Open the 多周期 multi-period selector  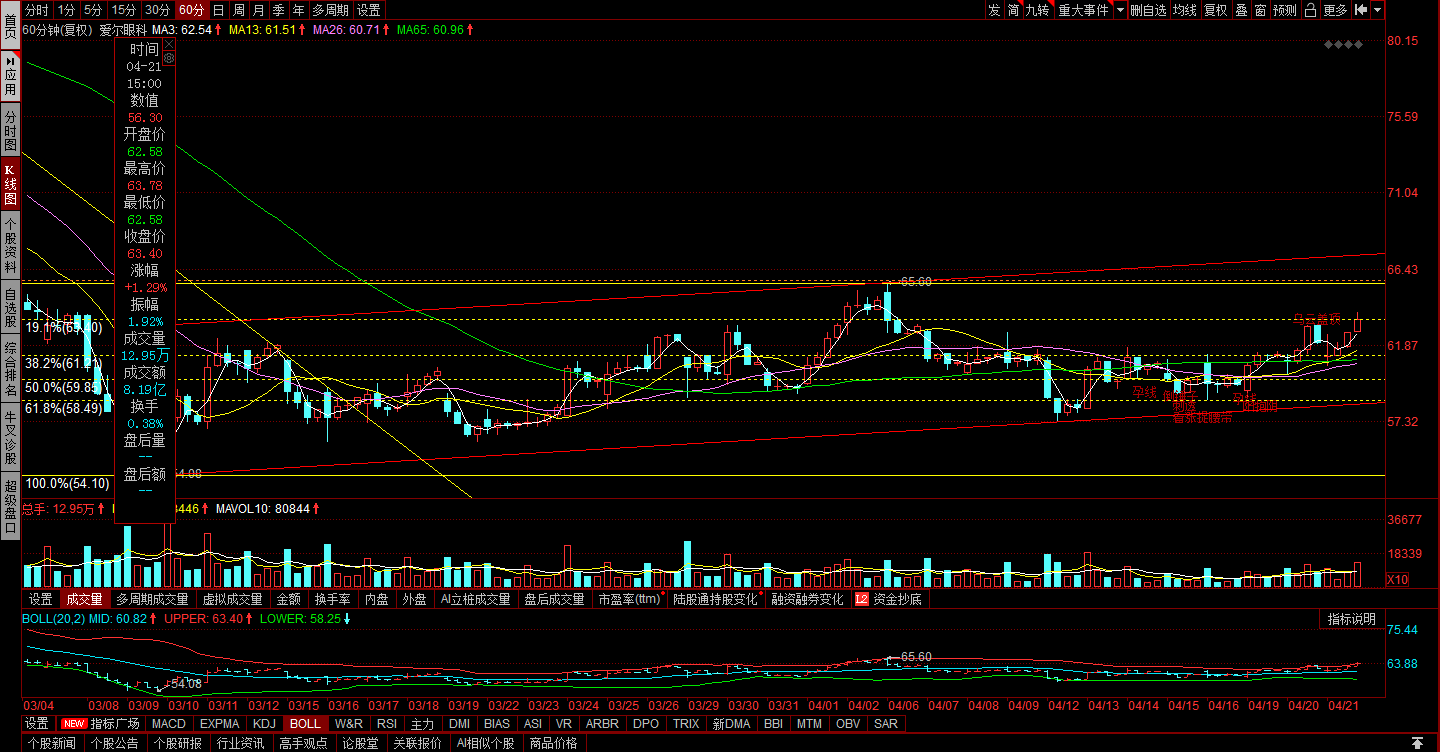[x=331, y=10]
